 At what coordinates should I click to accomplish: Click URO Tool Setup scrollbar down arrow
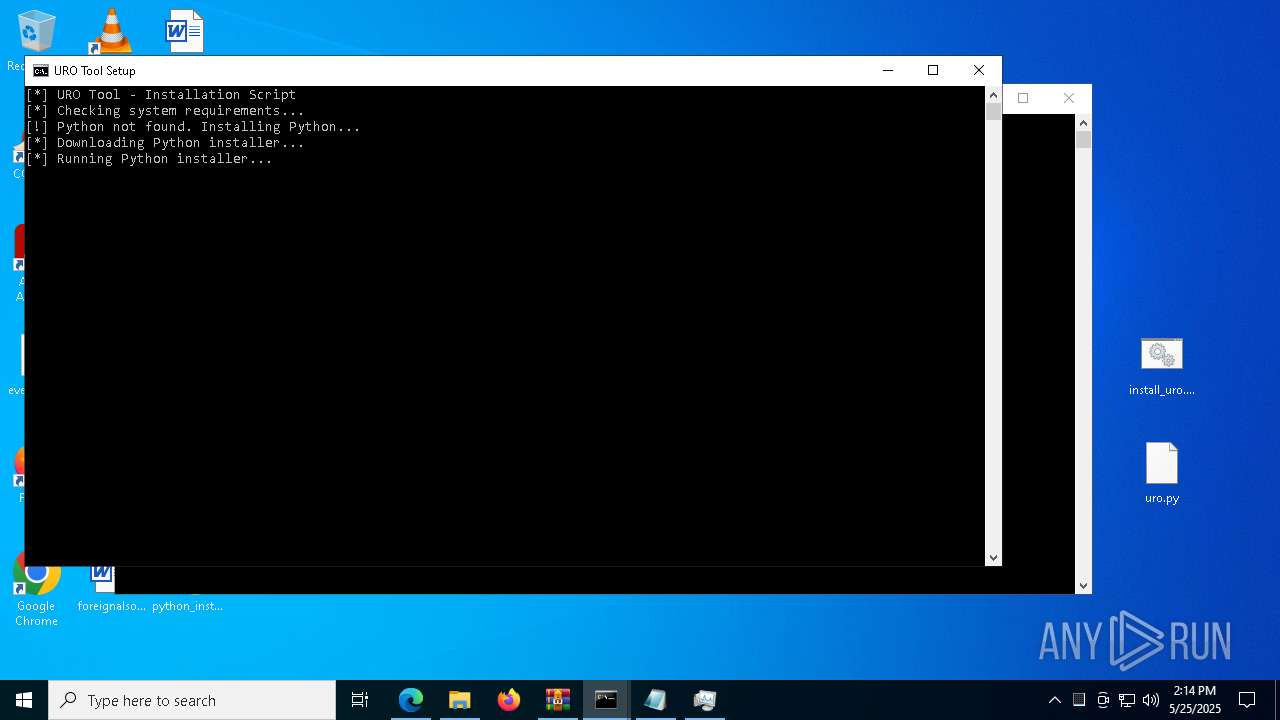tap(993, 558)
